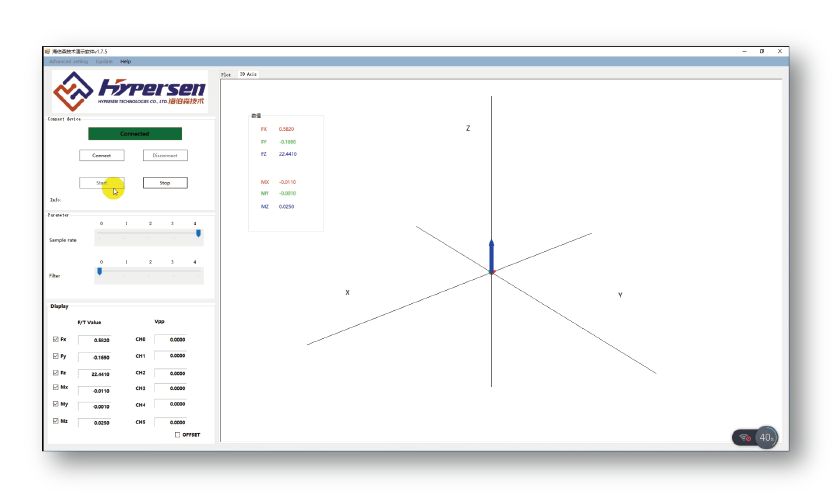This screenshot has height=502, width=834.
Task: Click the Sample rate slider handle
Action: (198, 234)
